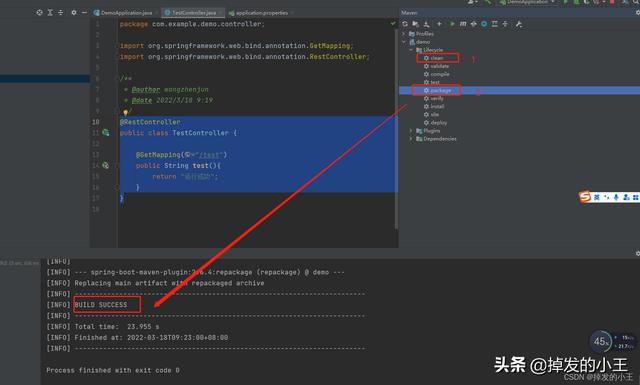Screen dimensions: 640x385
Task: Close the DemoApplication.java tab
Action: (x=156, y=13)
